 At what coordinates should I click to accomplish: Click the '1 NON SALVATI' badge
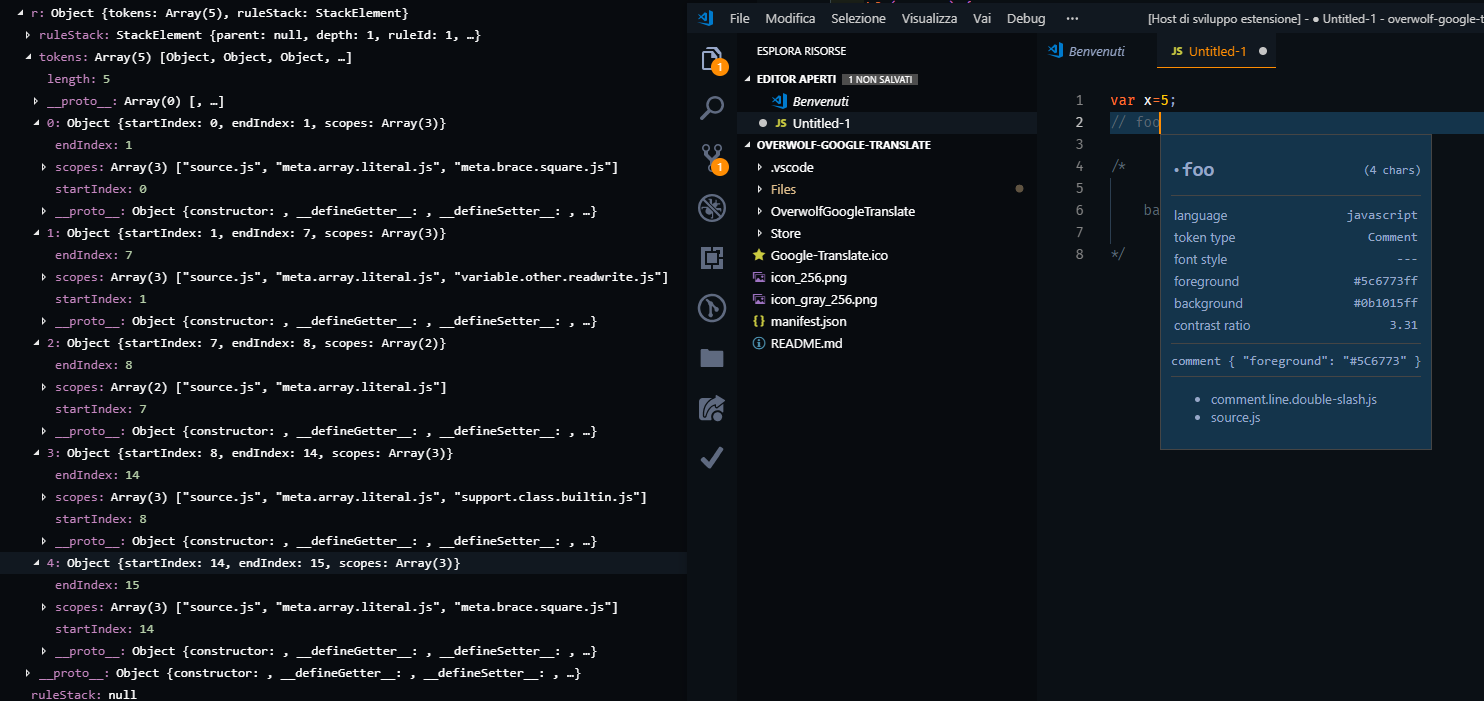point(879,79)
